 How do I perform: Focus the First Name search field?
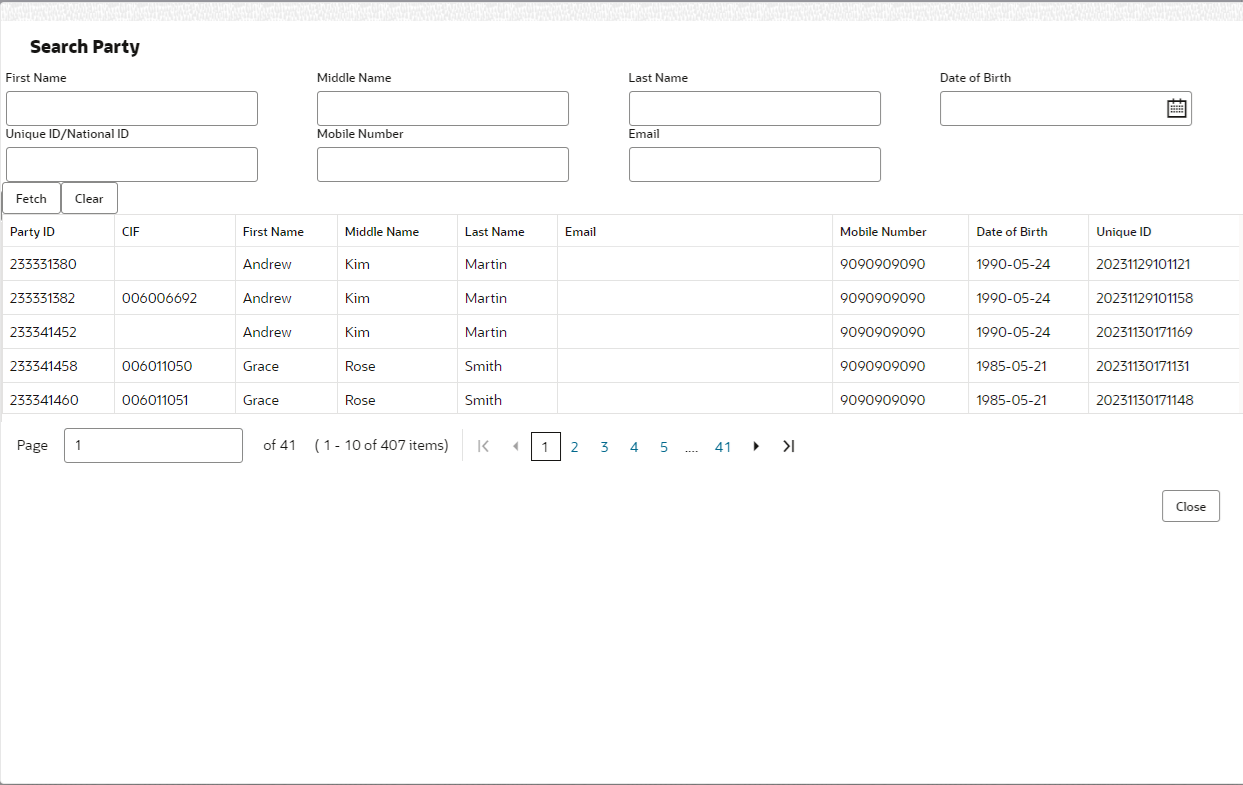point(132,108)
